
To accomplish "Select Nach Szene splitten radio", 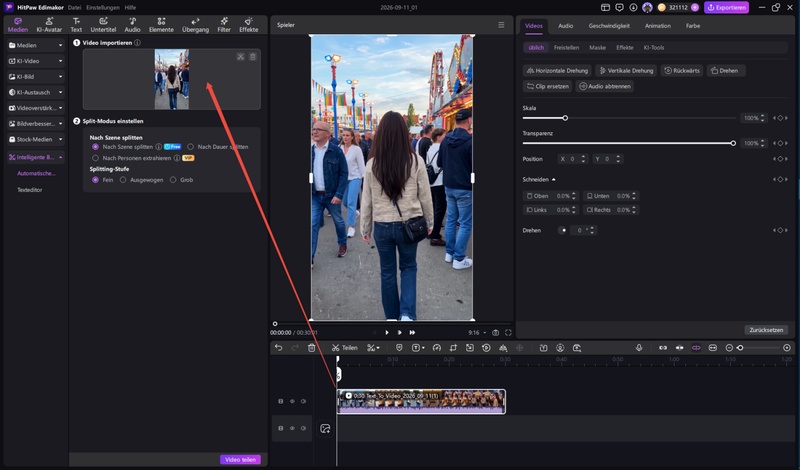I will (x=95, y=146).
